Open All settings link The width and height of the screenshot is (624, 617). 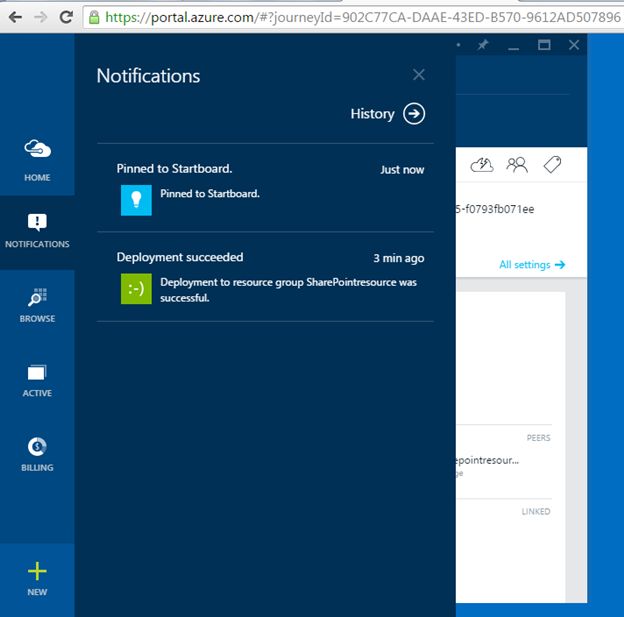(532, 265)
